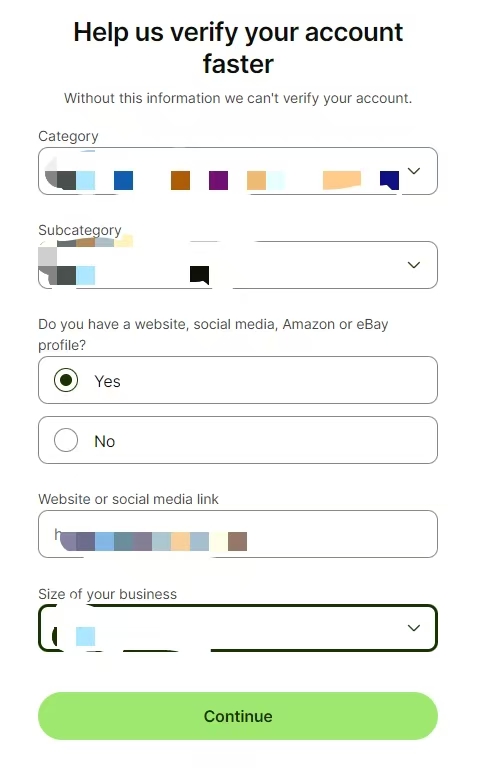Click the No label text
485x768 pixels.
tap(104, 441)
